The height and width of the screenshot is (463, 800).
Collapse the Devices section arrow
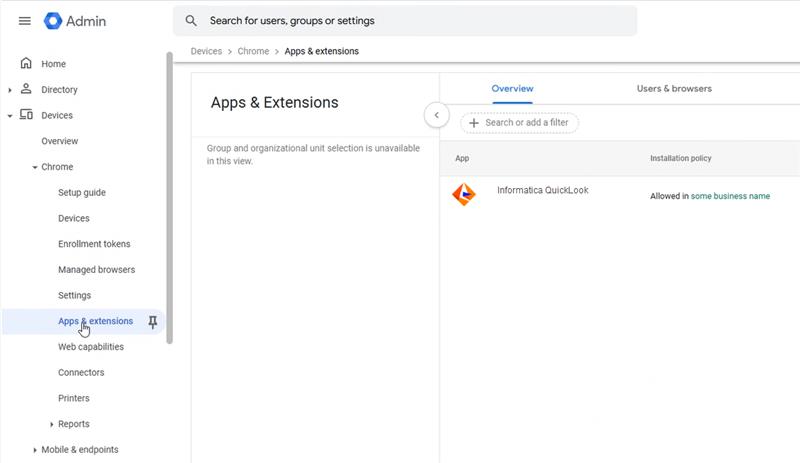tap(10, 116)
